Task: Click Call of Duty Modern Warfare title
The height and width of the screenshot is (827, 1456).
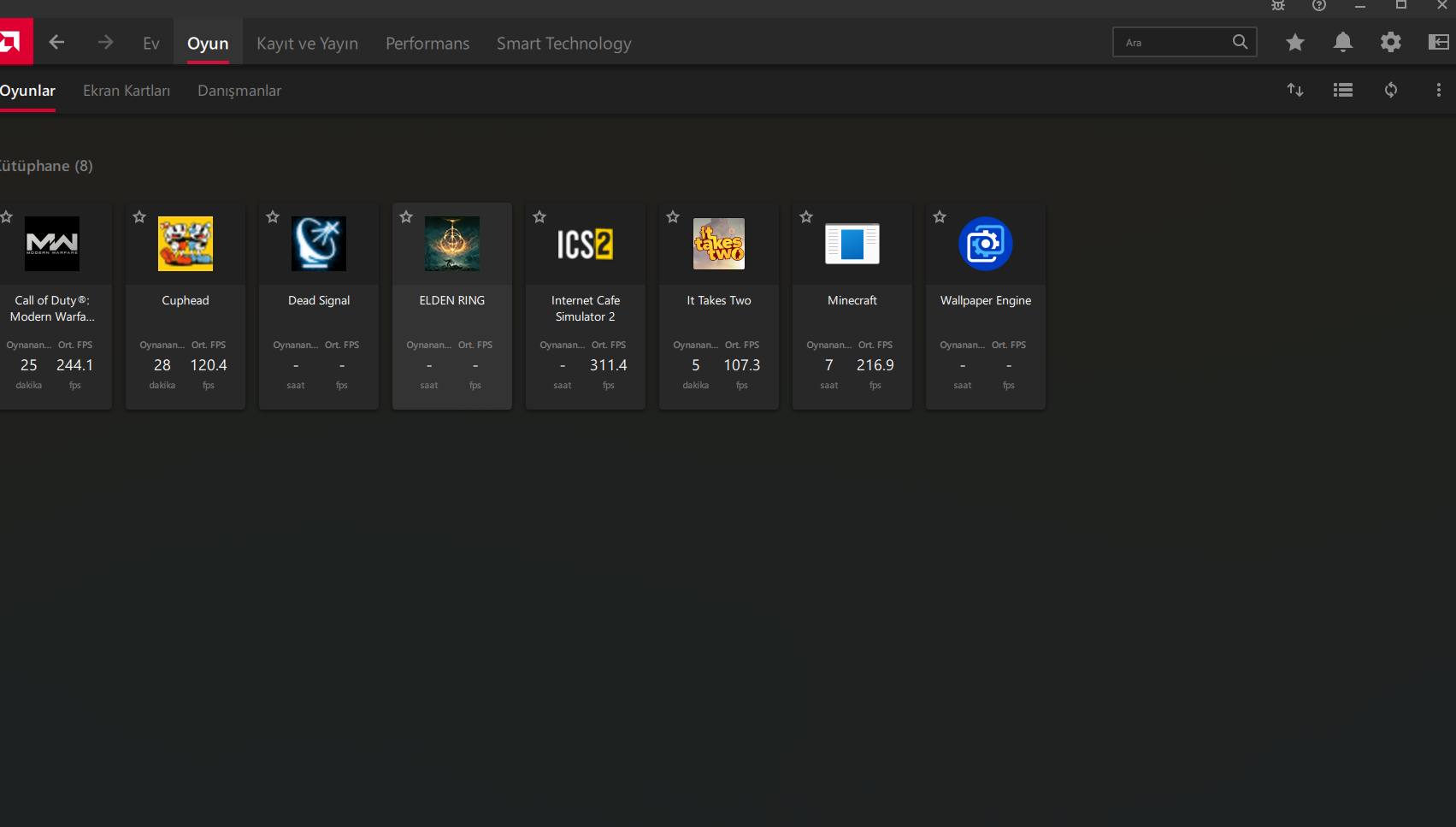Action: [52, 309]
